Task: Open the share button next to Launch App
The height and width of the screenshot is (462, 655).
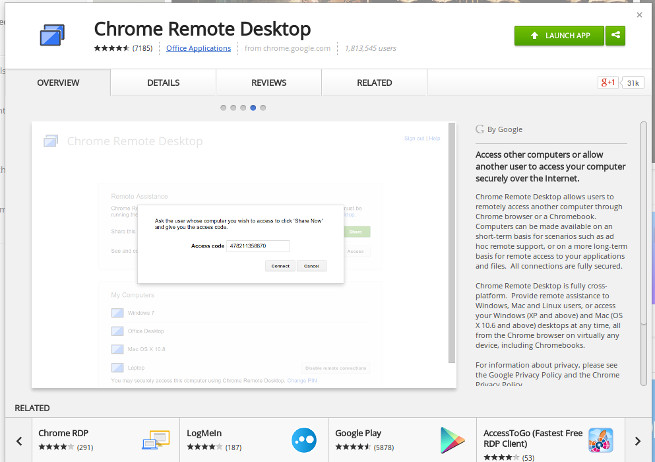Action: tap(615, 36)
